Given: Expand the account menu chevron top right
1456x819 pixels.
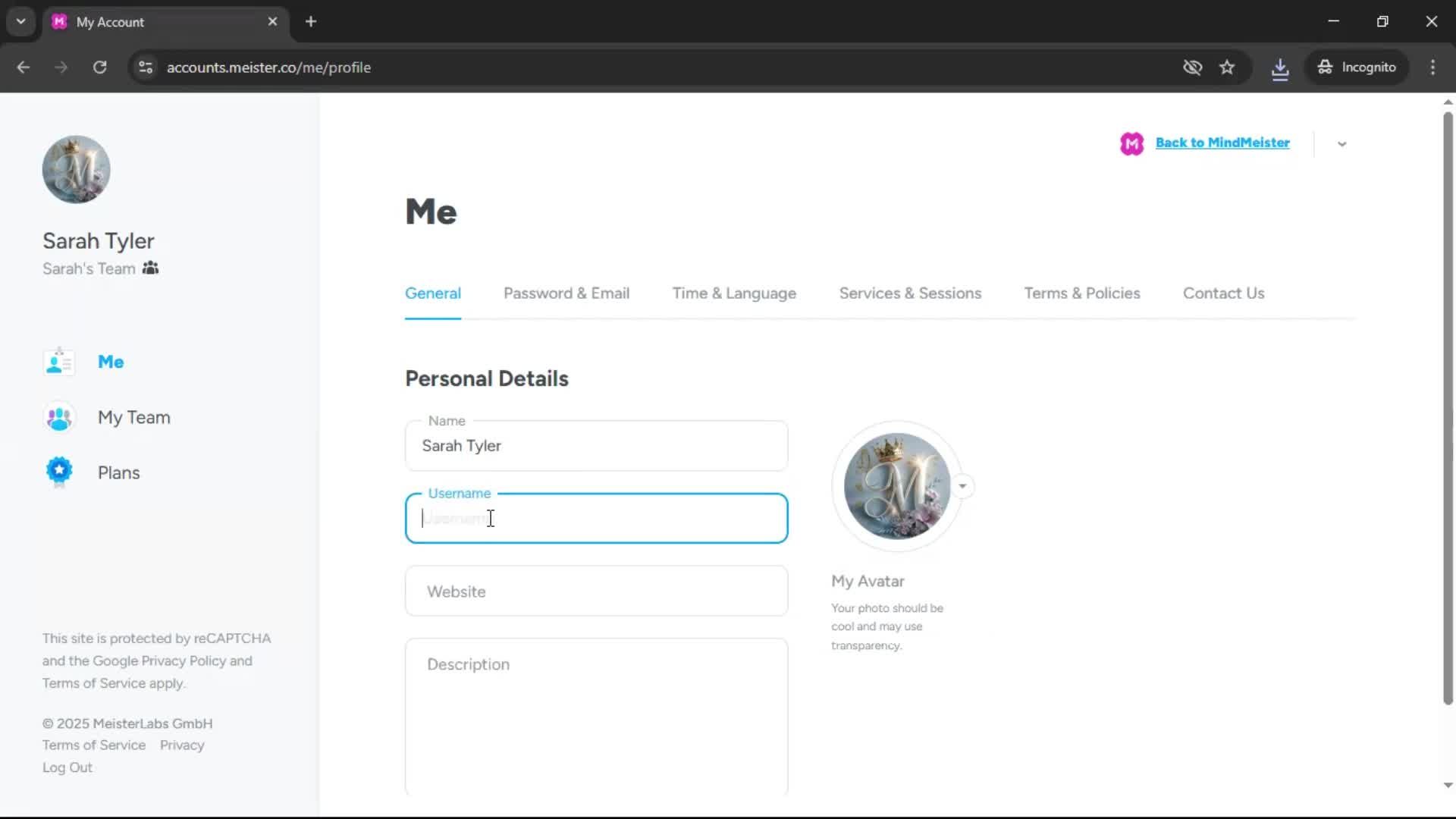Looking at the screenshot, I should pyautogui.click(x=1341, y=144).
